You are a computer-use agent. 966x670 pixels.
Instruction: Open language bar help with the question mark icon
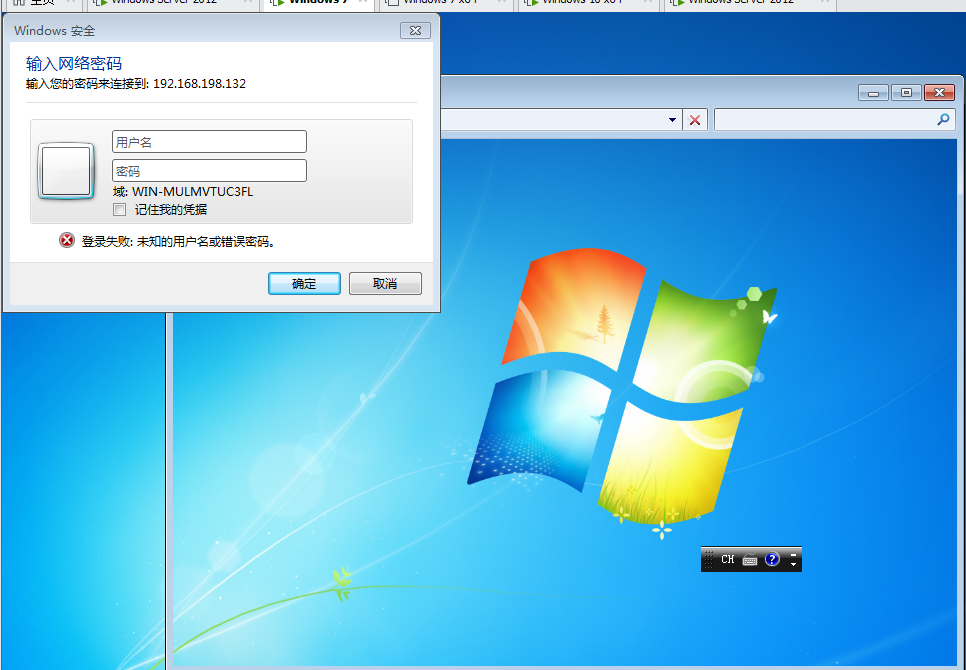click(772, 559)
